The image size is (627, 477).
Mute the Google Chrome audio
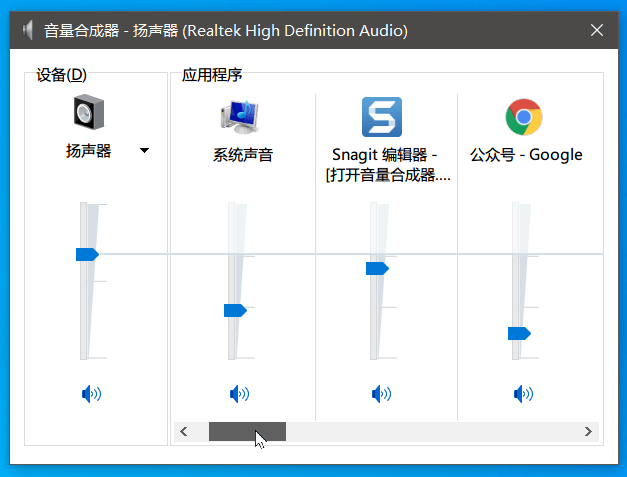click(x=523, y=394)
